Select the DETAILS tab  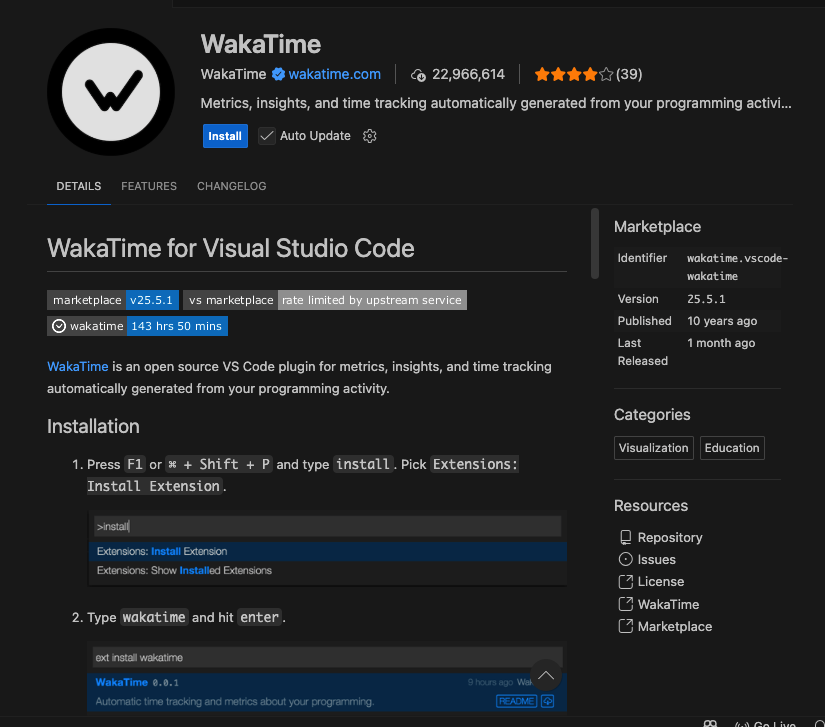tap(78, 186)
